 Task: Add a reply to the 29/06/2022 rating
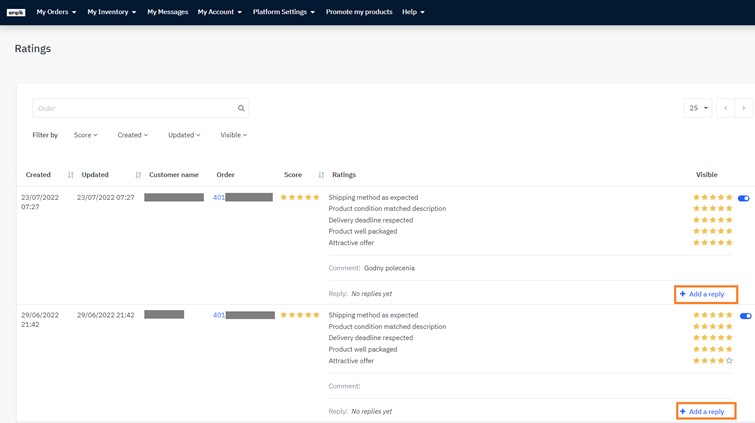pyautogui.click(x=706, y=411)
